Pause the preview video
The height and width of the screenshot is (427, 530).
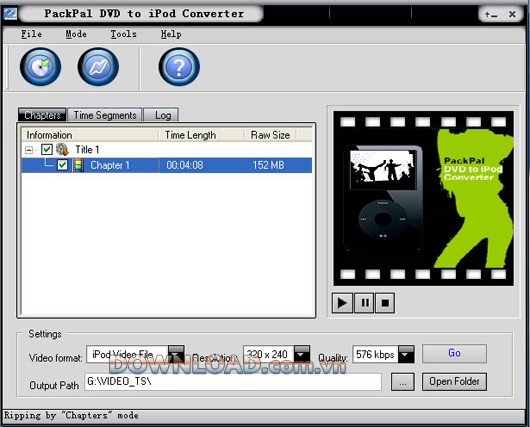point(365,303)
